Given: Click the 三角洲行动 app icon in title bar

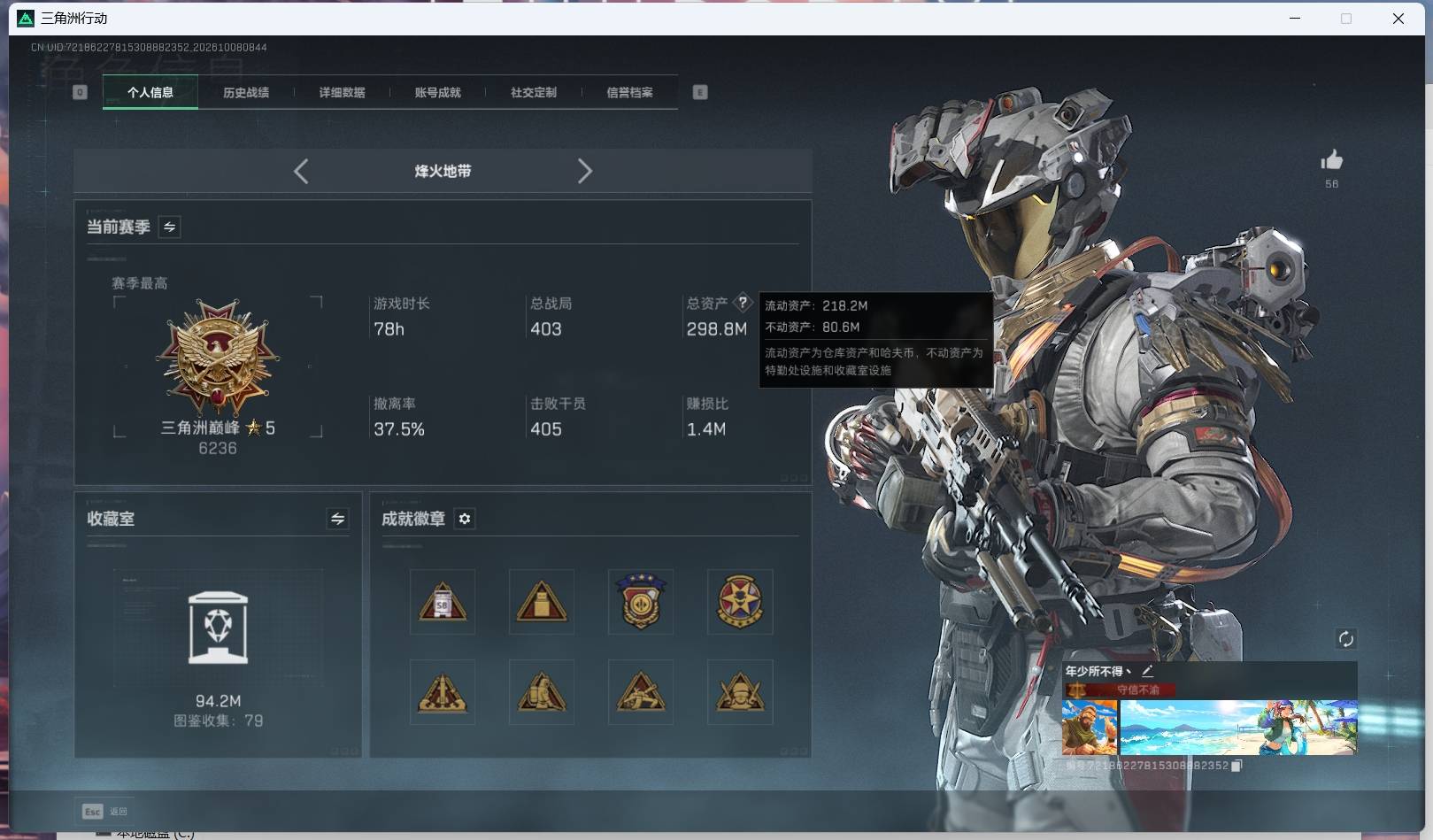Looking at the screenshot, I should pyautogui.click(x=26, y=18).
